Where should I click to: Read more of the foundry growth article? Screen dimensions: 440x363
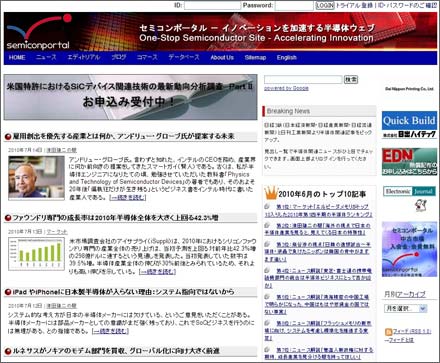point(157,272)
